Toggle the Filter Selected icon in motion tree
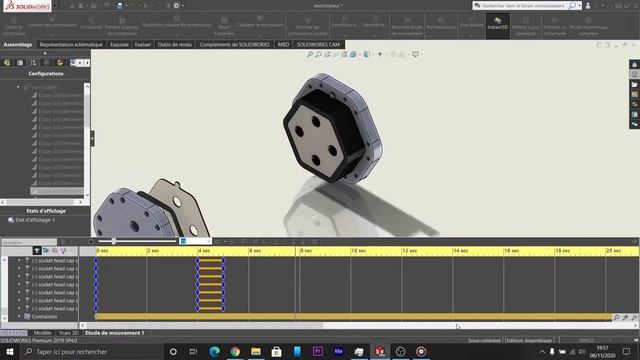The width and height of the screenshot is (640, 360). coord(64,250)
